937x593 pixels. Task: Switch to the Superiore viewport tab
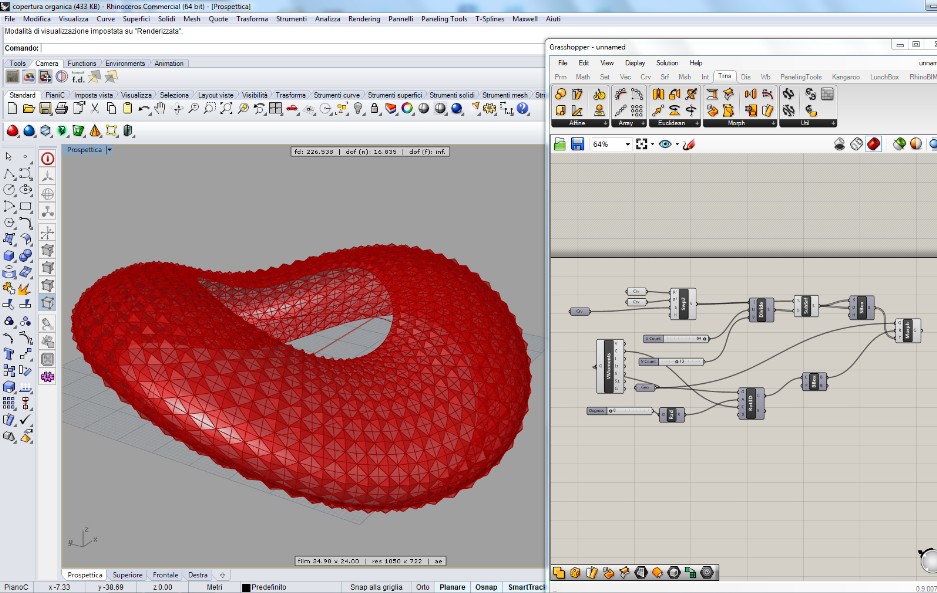[127, 575]
